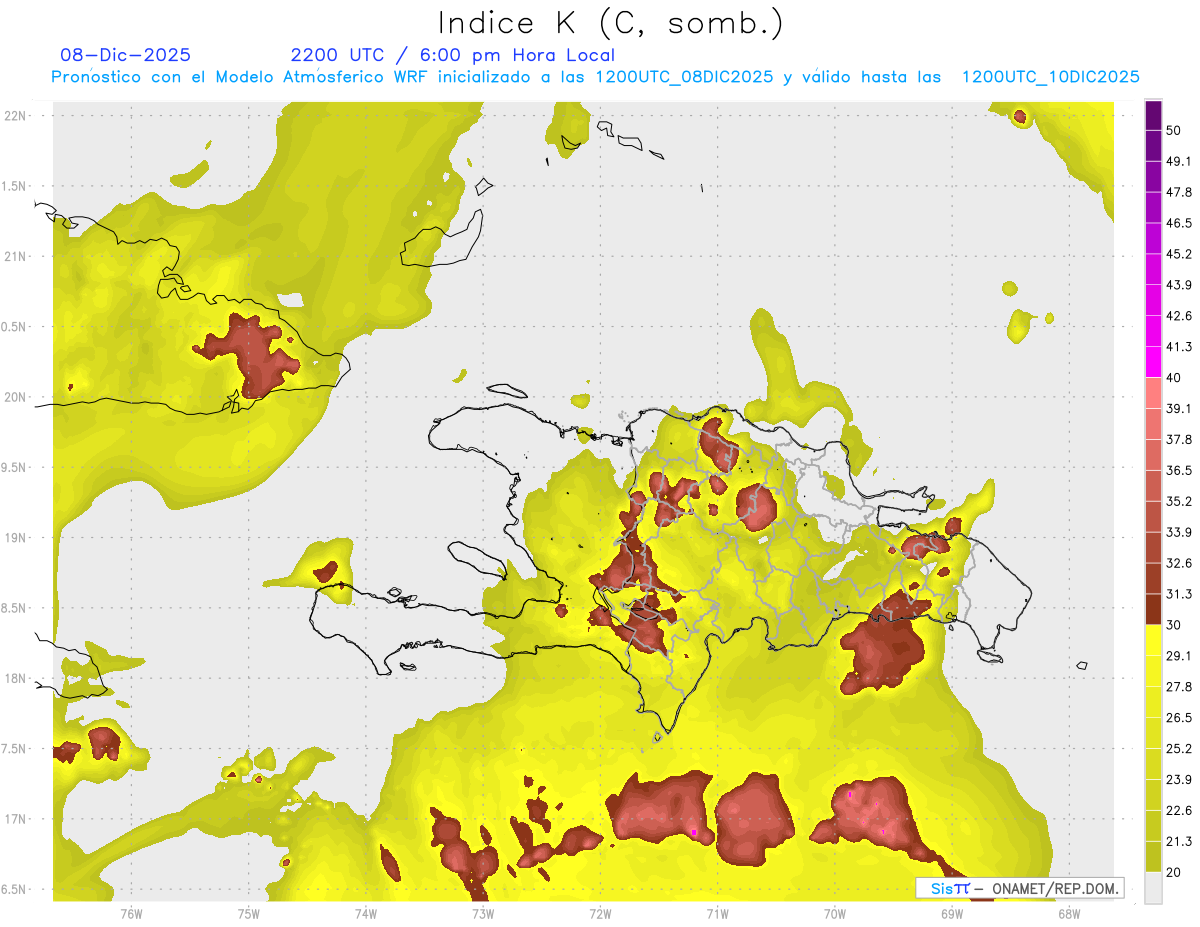Click the '20' colorbar value
The width and height of the screenshot is (1200, 927).
(x=1174, y=873)
